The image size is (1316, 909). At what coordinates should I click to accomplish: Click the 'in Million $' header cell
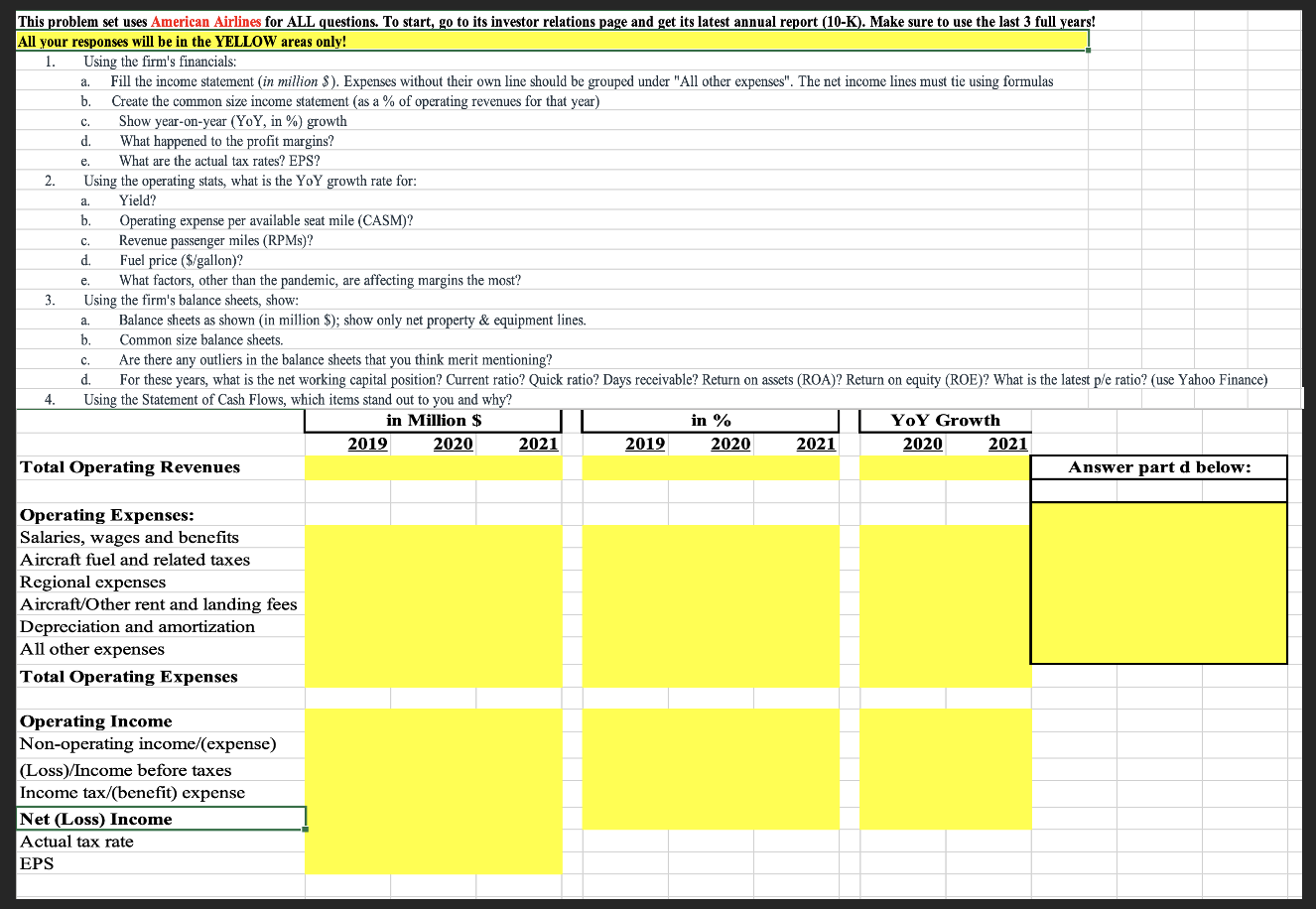click(x=434, y=421)
